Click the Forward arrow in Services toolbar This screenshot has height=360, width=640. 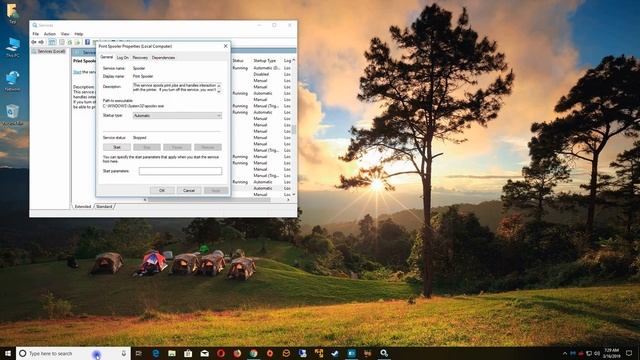pos(41,42)
